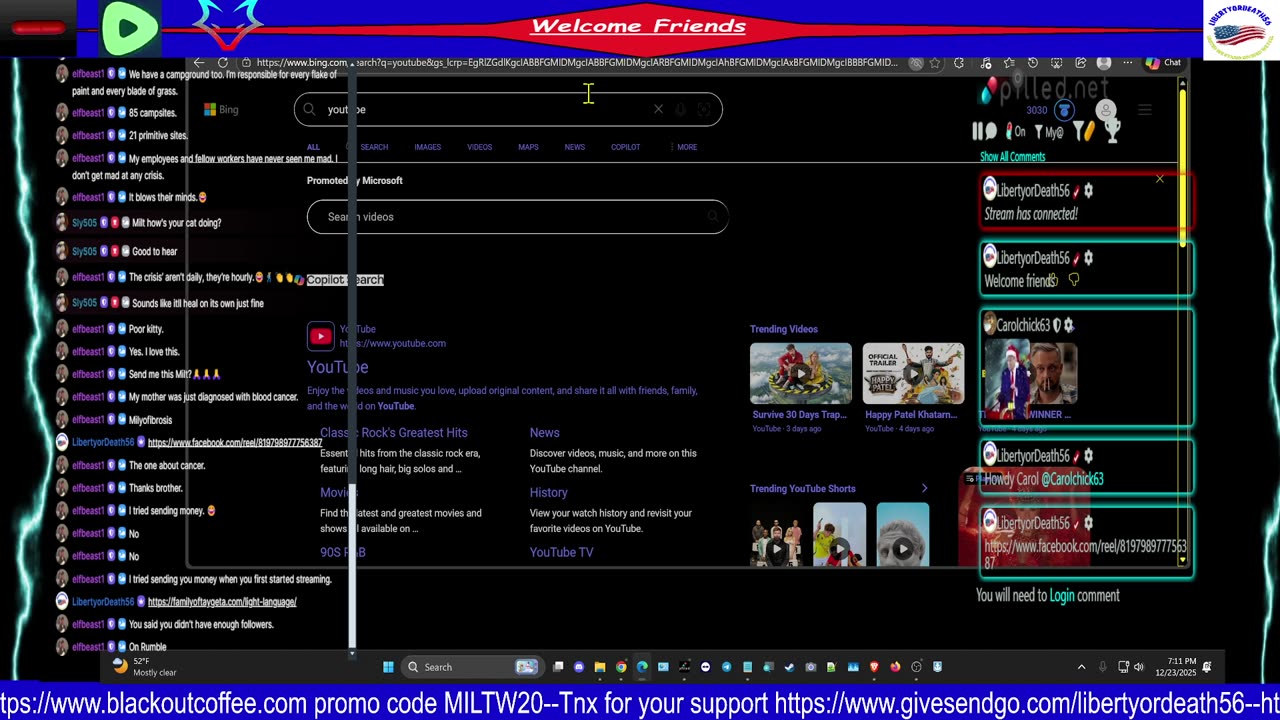This screenshot has width=1280, height=720.
Task: Open File Explorer from the taskbar
Action: pos(600,667)
